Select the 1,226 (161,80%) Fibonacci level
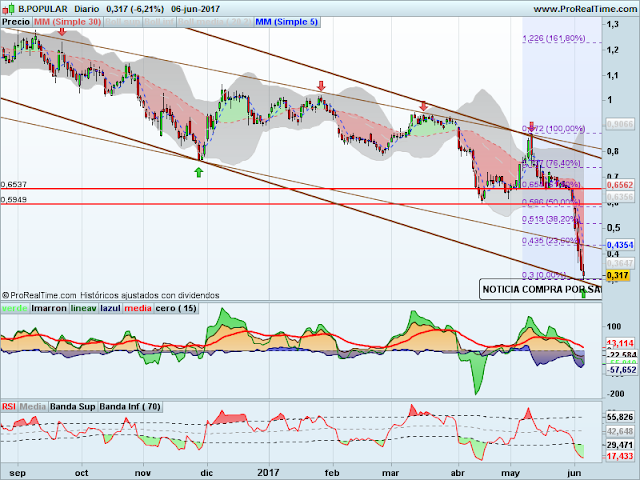640x480 pixels. pos(553,38)
